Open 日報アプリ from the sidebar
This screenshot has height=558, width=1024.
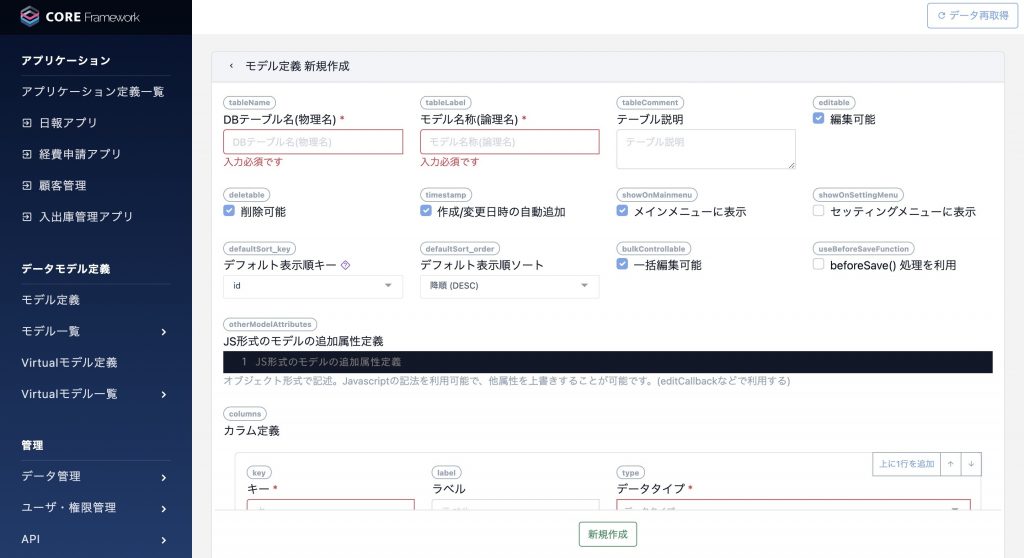68,123
